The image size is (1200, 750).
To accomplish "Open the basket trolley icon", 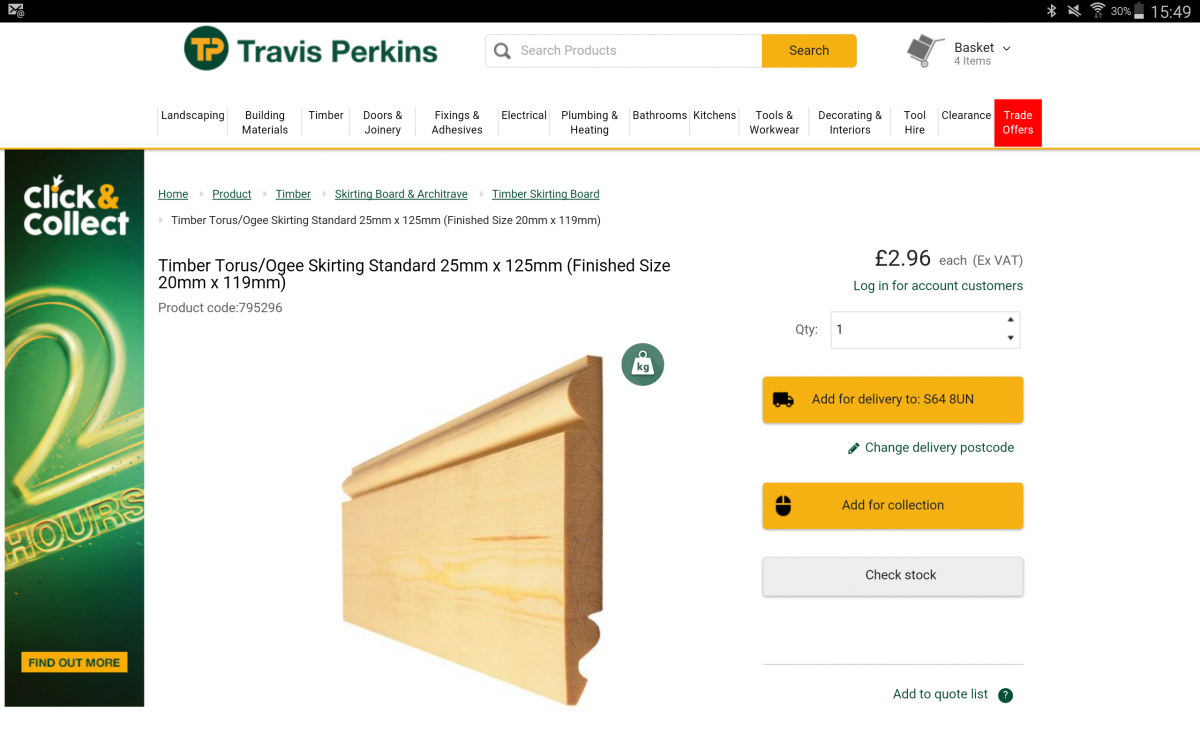I will pyautogui.click(x=925, y=50).
